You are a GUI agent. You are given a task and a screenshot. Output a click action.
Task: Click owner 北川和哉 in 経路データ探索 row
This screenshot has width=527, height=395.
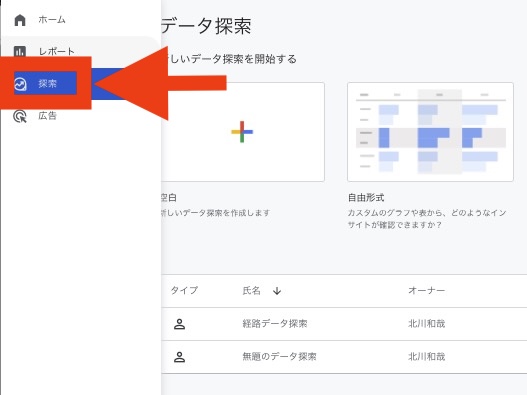tap(427, 323)
